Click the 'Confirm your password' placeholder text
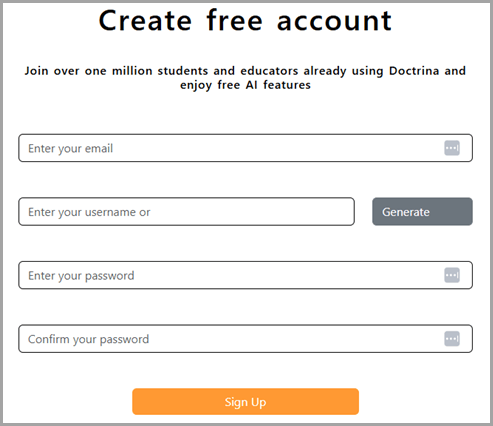 pyautogui.click(x=88, y=339)
